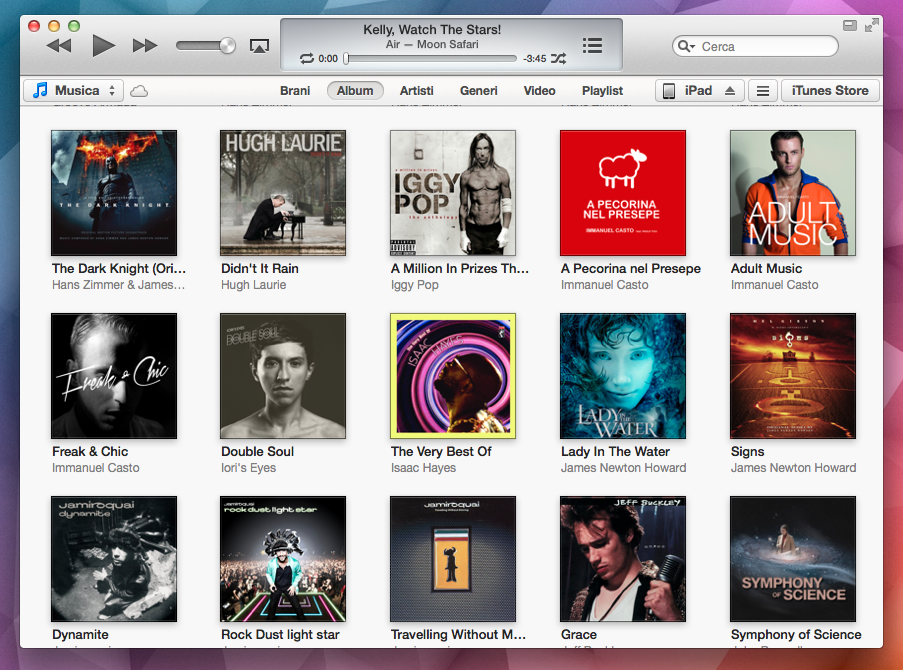The height and width of the screenshot is (670, 903).
Task: Click 'A Pecorina nel Presepe' title
Action: [x=631, y=268]
